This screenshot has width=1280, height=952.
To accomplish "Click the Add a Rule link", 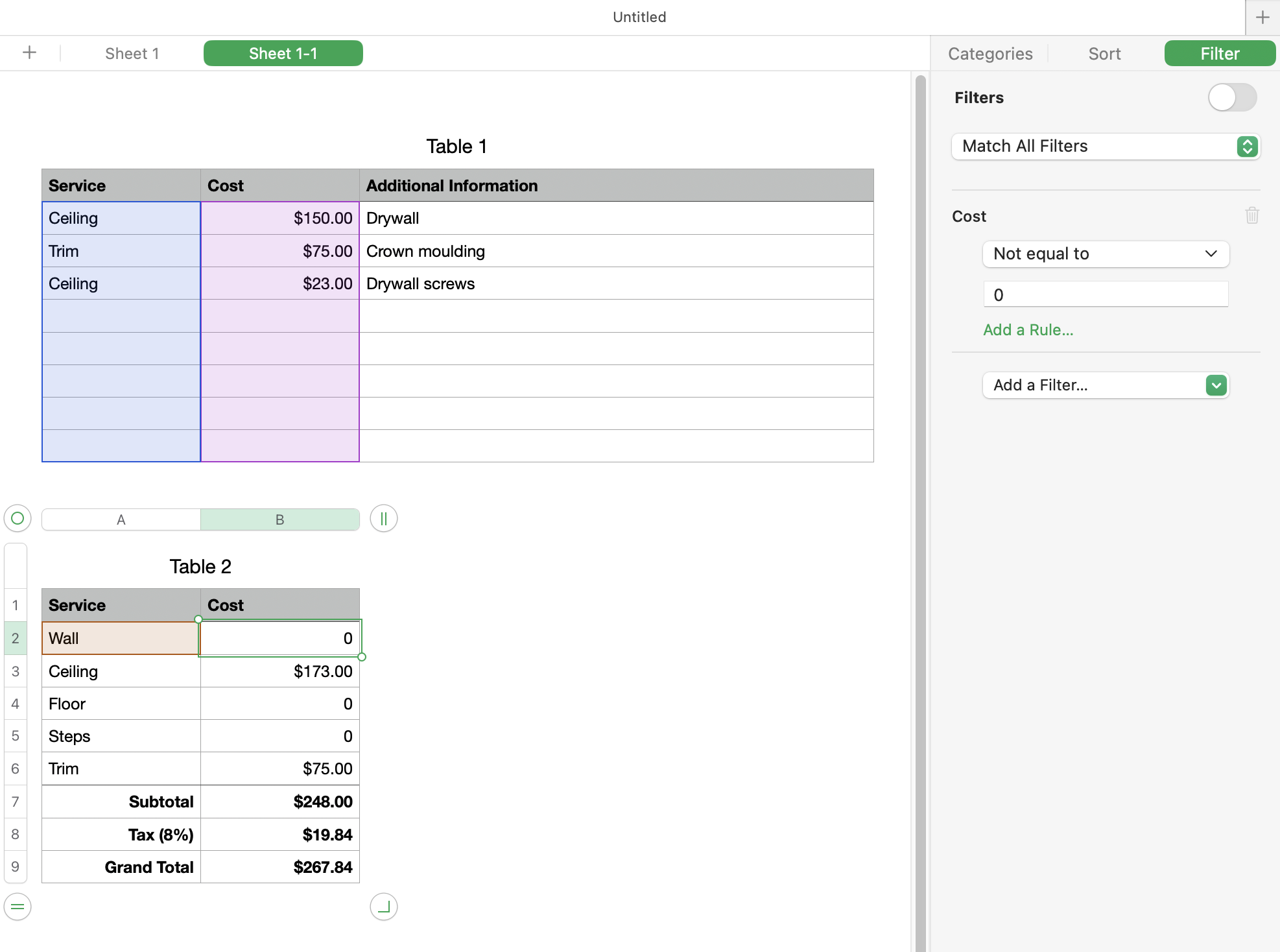I will pyautogui.click(x=1028, y=330).
